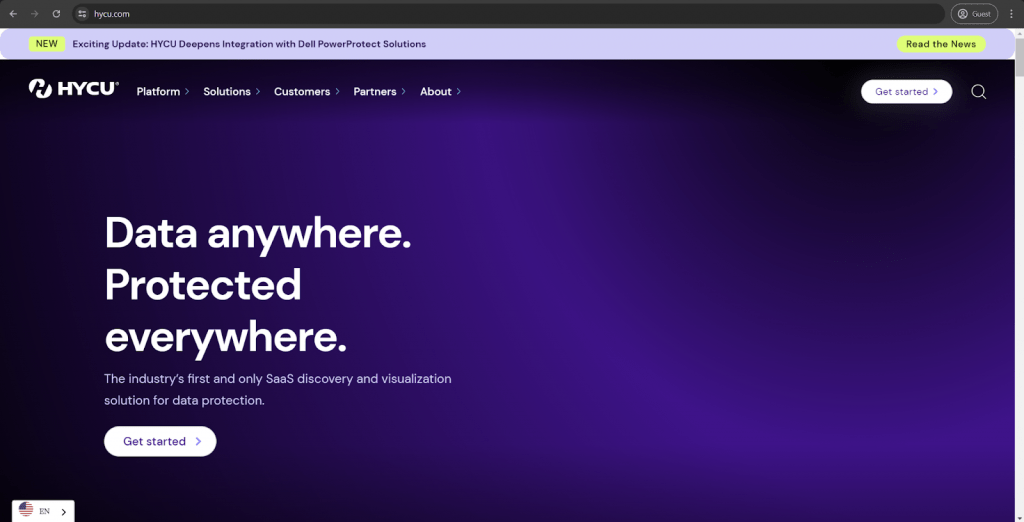Click the HYCU logo in header
Viewport: 1024px width, 522px height.
coord(73,90)
